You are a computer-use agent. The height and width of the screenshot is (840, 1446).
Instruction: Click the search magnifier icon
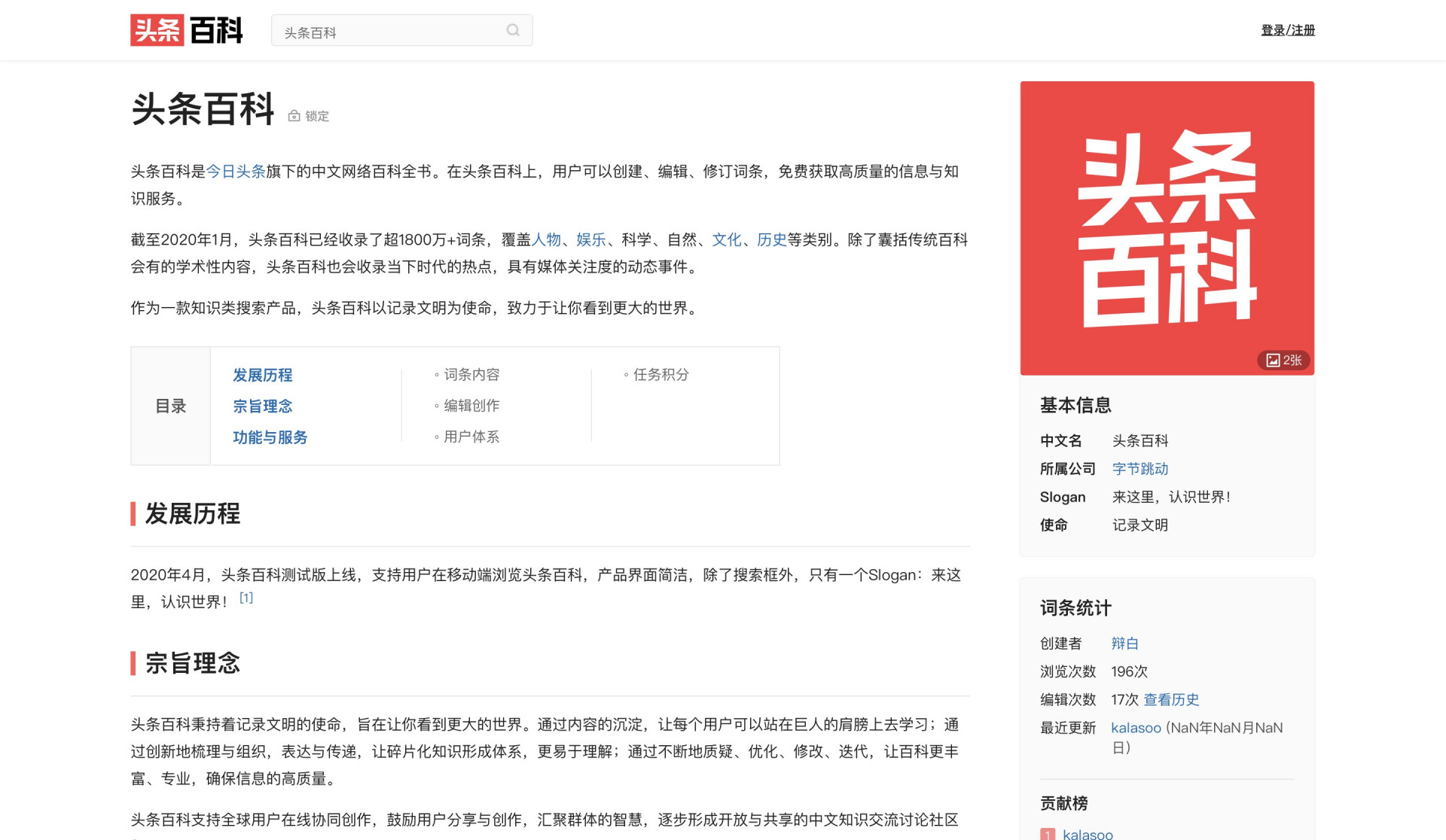513,30
